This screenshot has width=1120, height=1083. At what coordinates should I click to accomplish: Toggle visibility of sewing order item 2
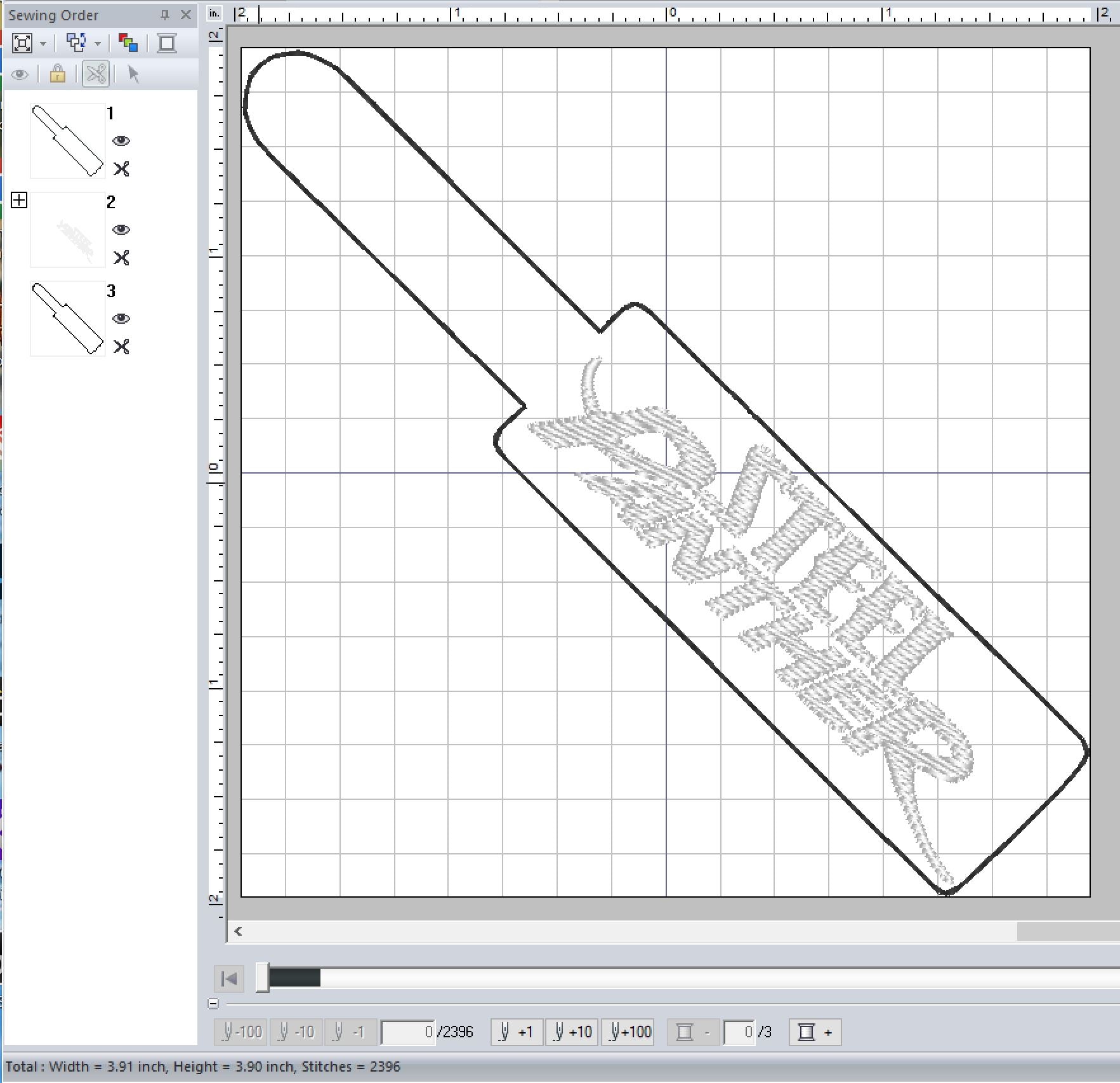coord(121,230)
